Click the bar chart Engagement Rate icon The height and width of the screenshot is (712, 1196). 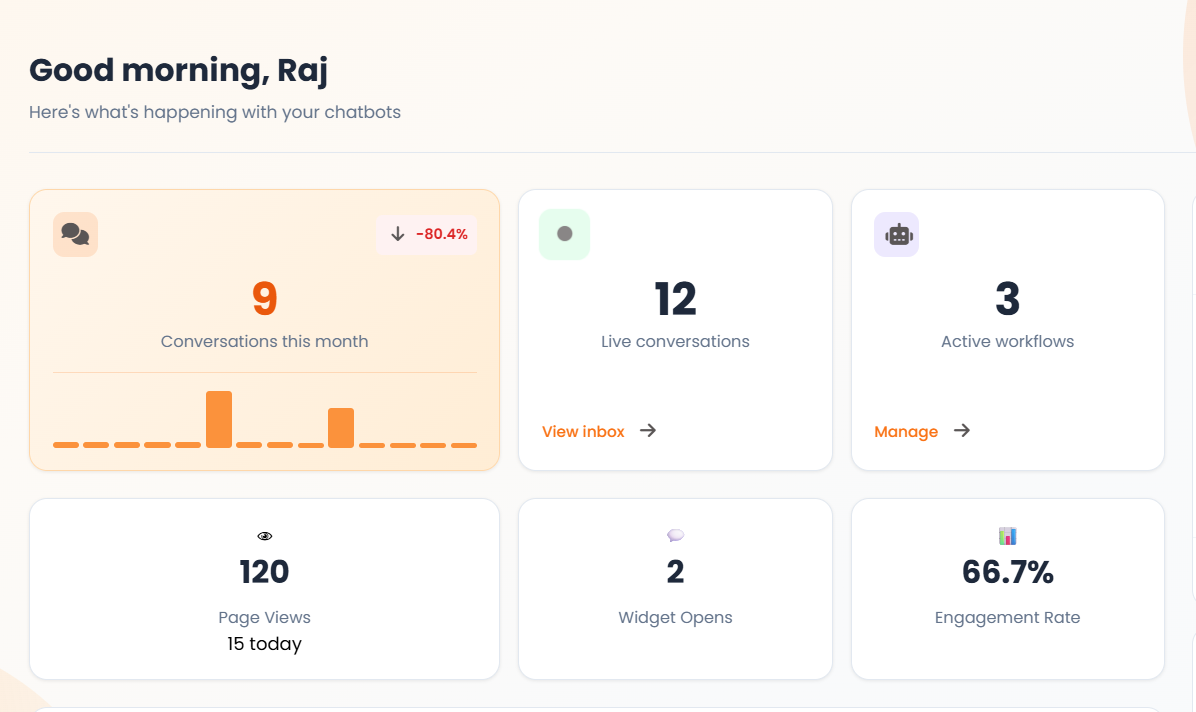[x=1007, y=535]
